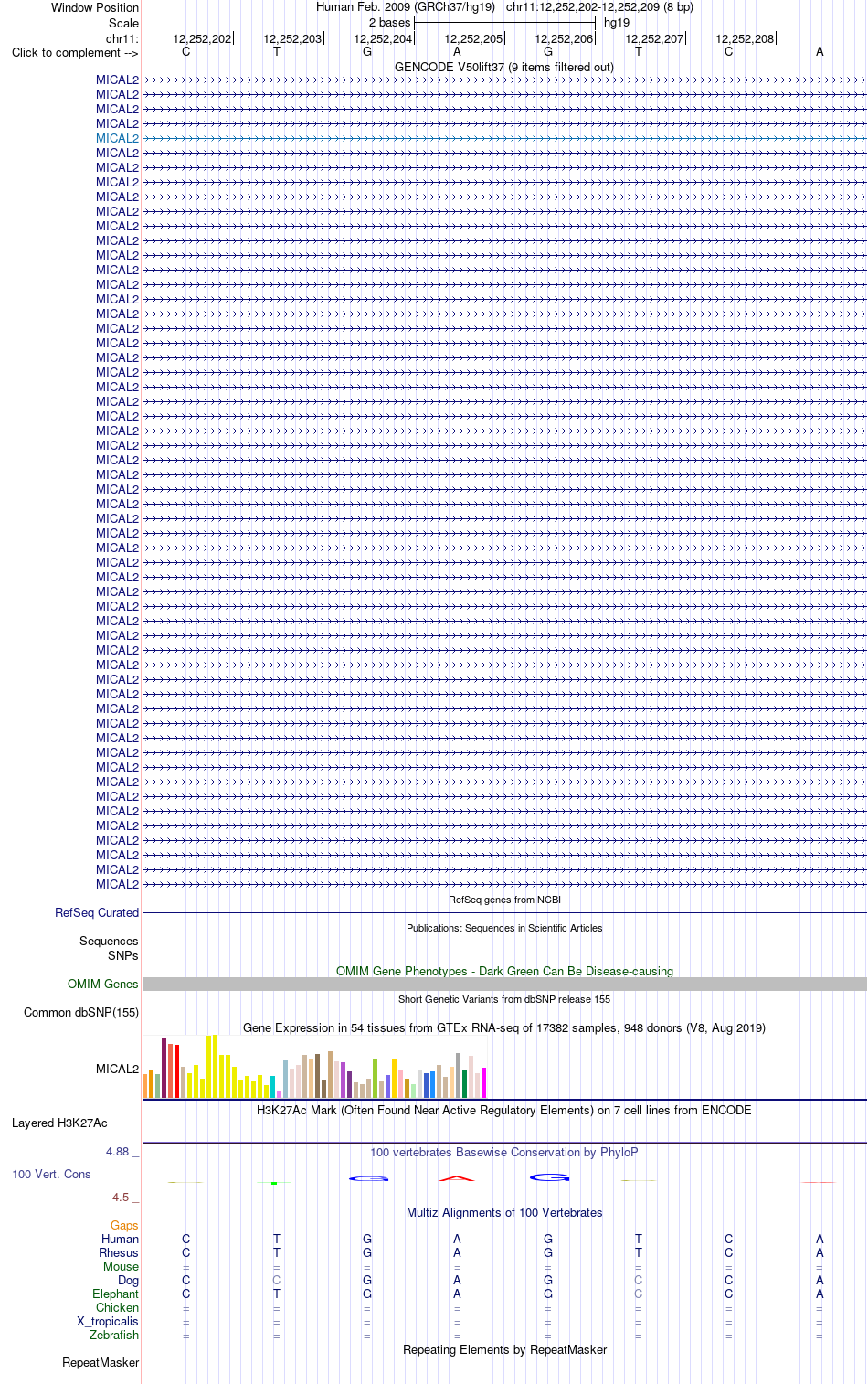
Task: Click the Mouse alignment row label
Action: [121, 1266]
